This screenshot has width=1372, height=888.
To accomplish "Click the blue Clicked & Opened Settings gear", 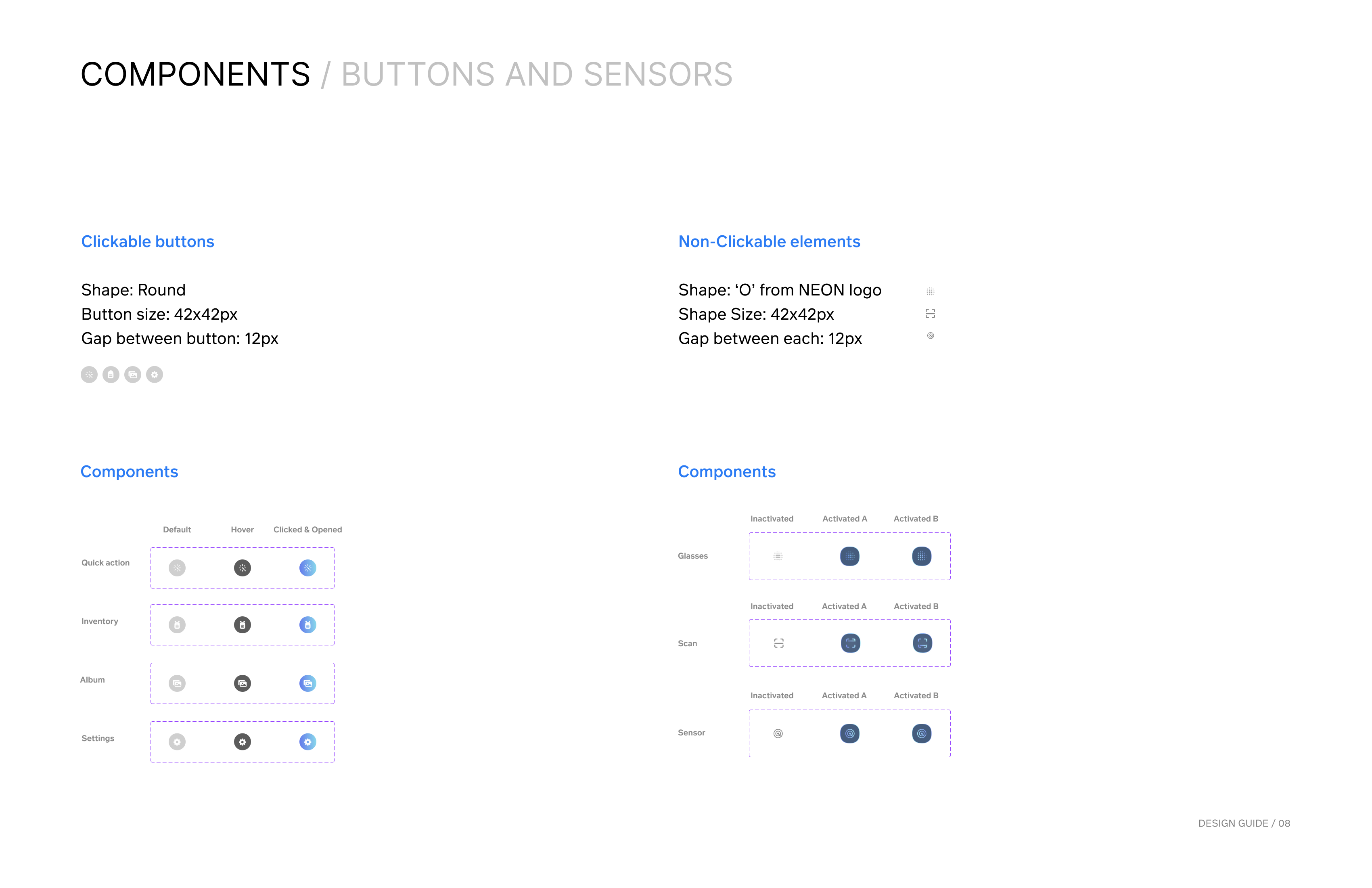I will pyautogui.click(x=308, y=741).
